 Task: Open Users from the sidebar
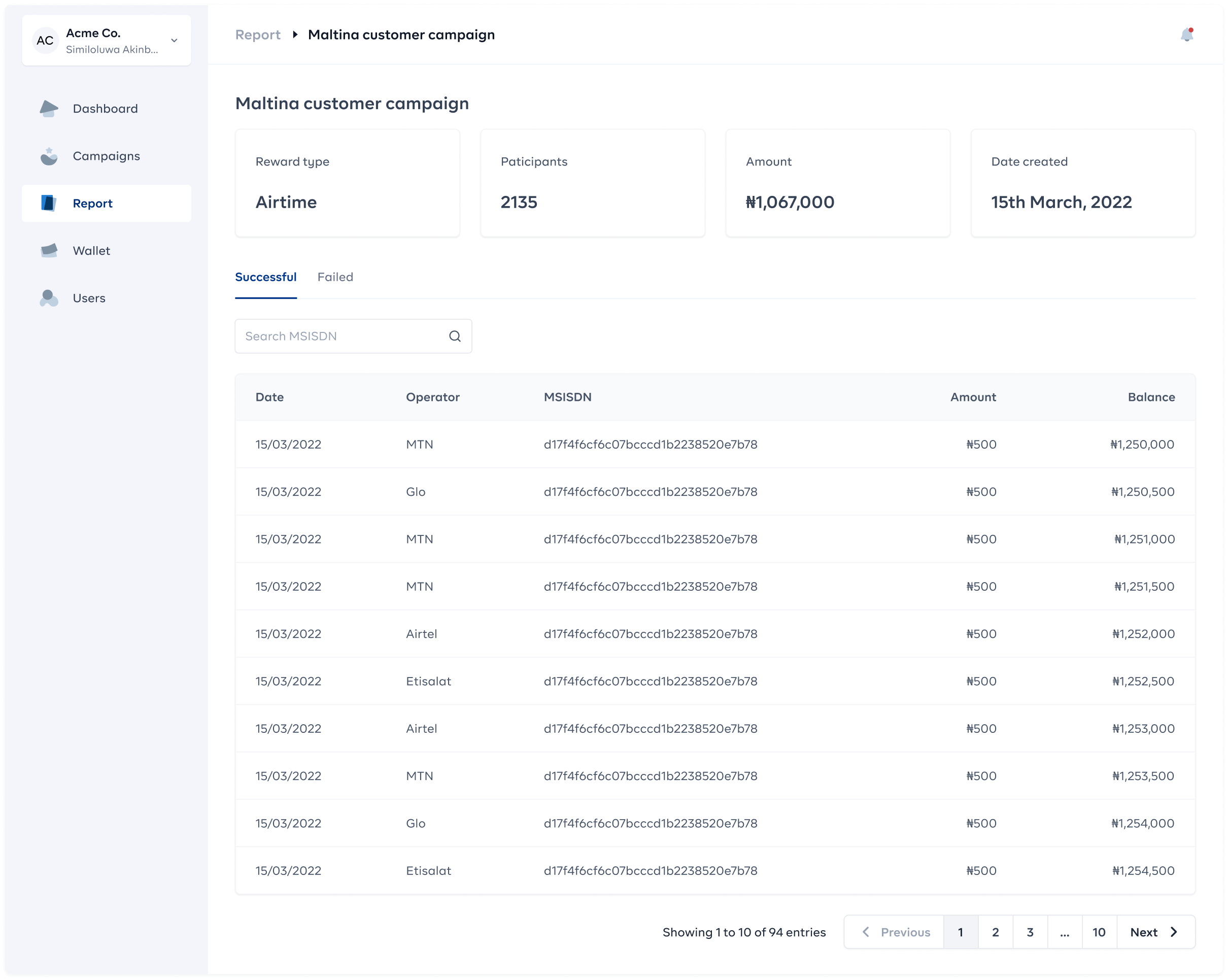pyautogui.click(x=107, y=298)
